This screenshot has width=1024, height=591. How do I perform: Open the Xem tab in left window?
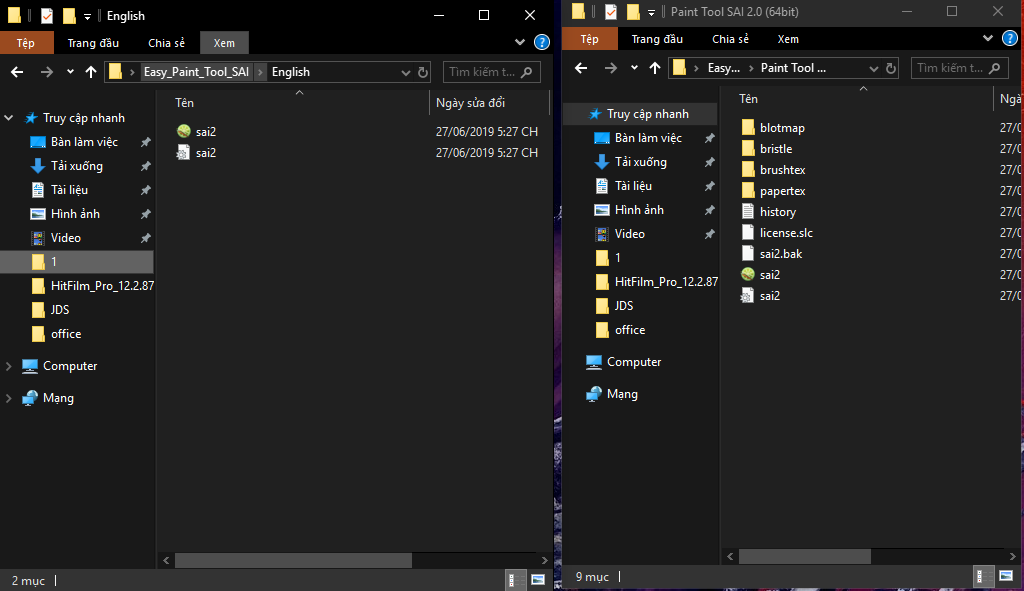(224, 43)
